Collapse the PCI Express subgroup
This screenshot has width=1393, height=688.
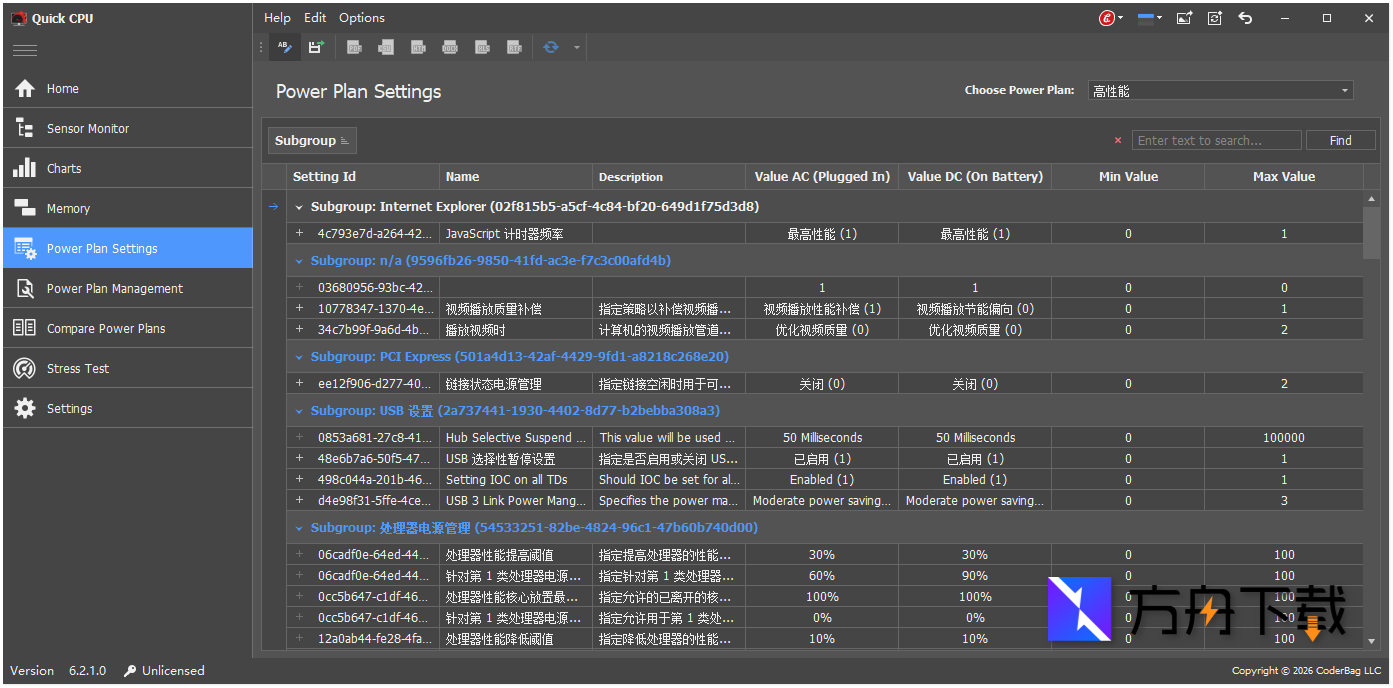(x=299, y=357)
